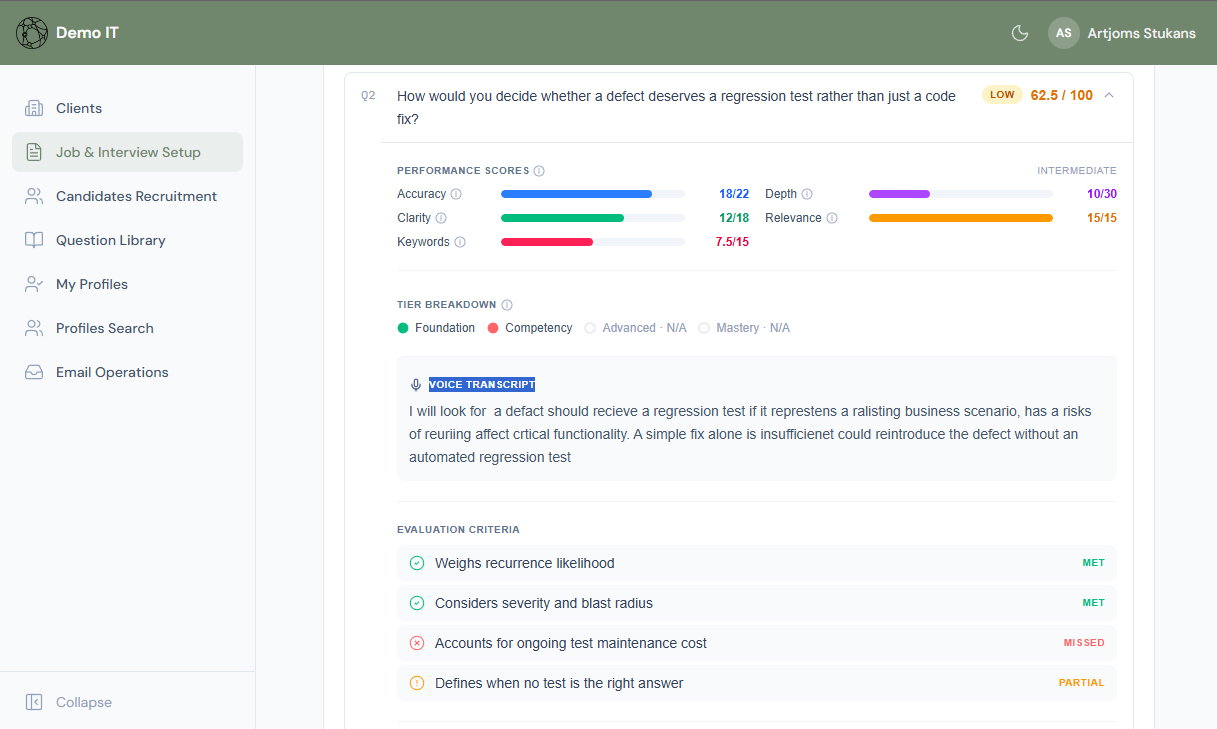
Task: Click orange warning icon for no-test criterion
Action: [x=417, y=683]
